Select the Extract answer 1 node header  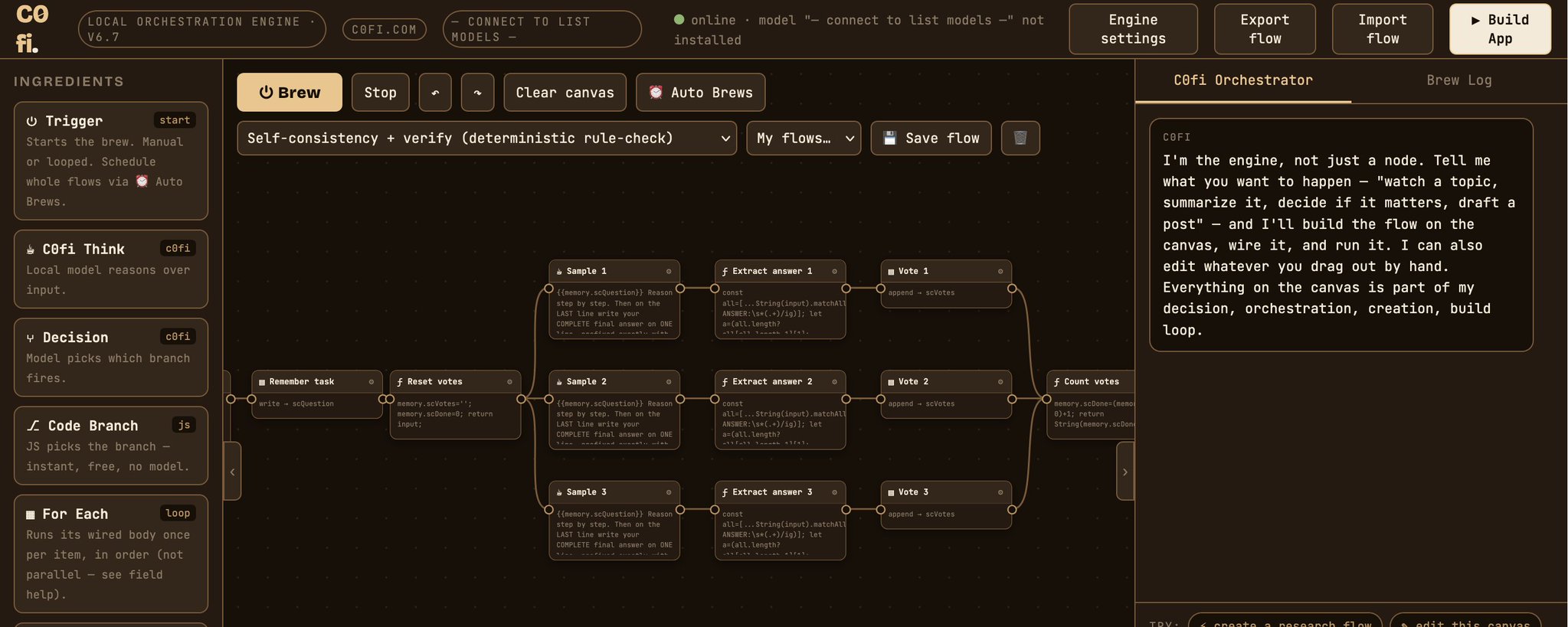click(780, 271)
